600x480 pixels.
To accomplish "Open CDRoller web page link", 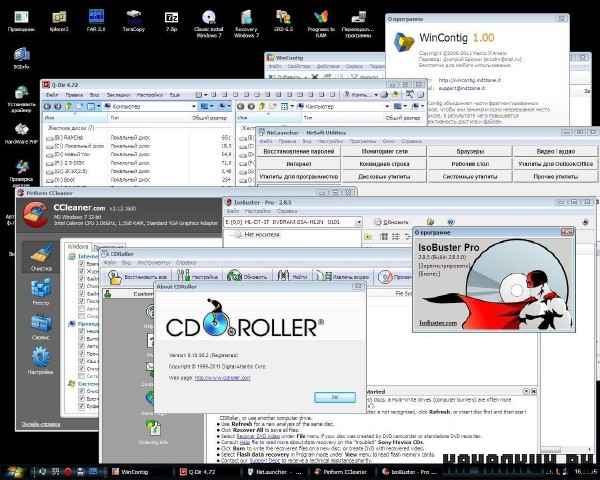I will [222, 378].
